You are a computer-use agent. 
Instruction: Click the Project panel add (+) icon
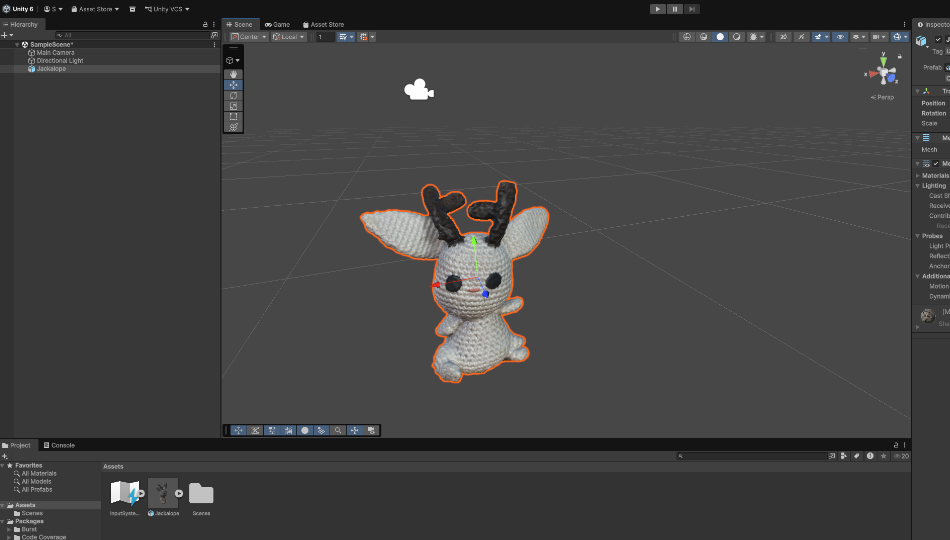click(4, 456)
